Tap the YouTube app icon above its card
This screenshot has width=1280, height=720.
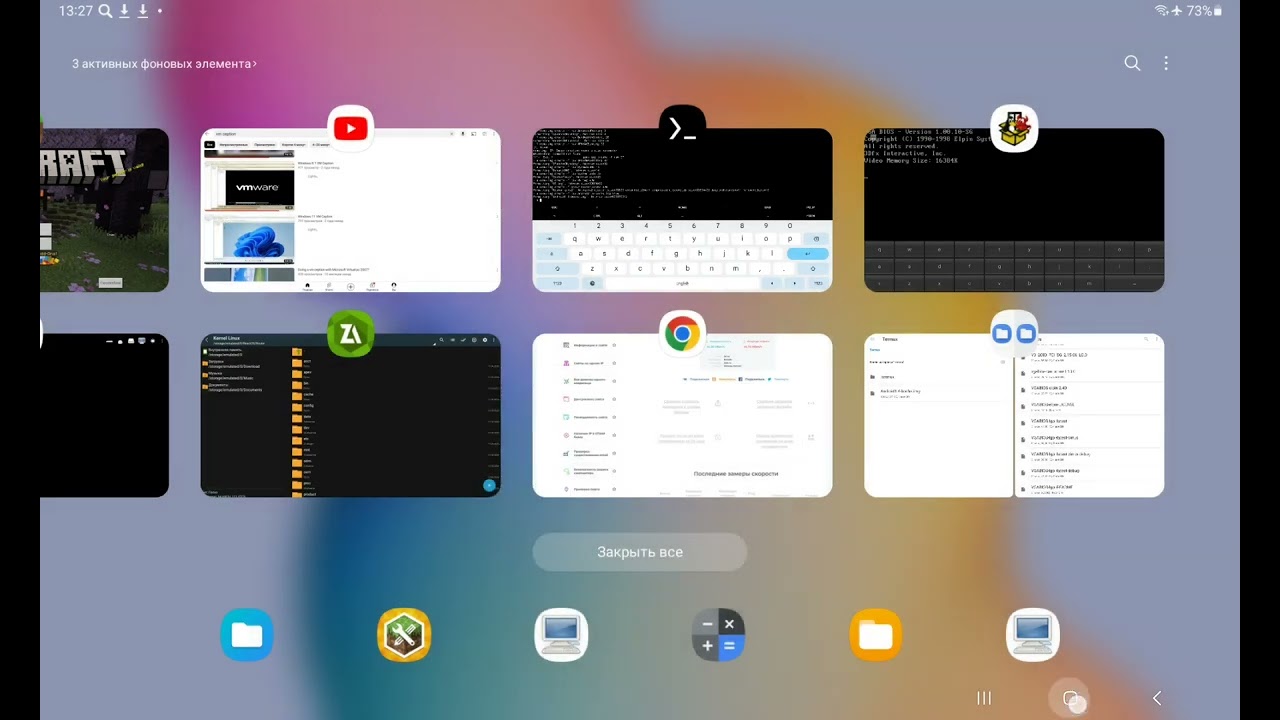point(350,128)
